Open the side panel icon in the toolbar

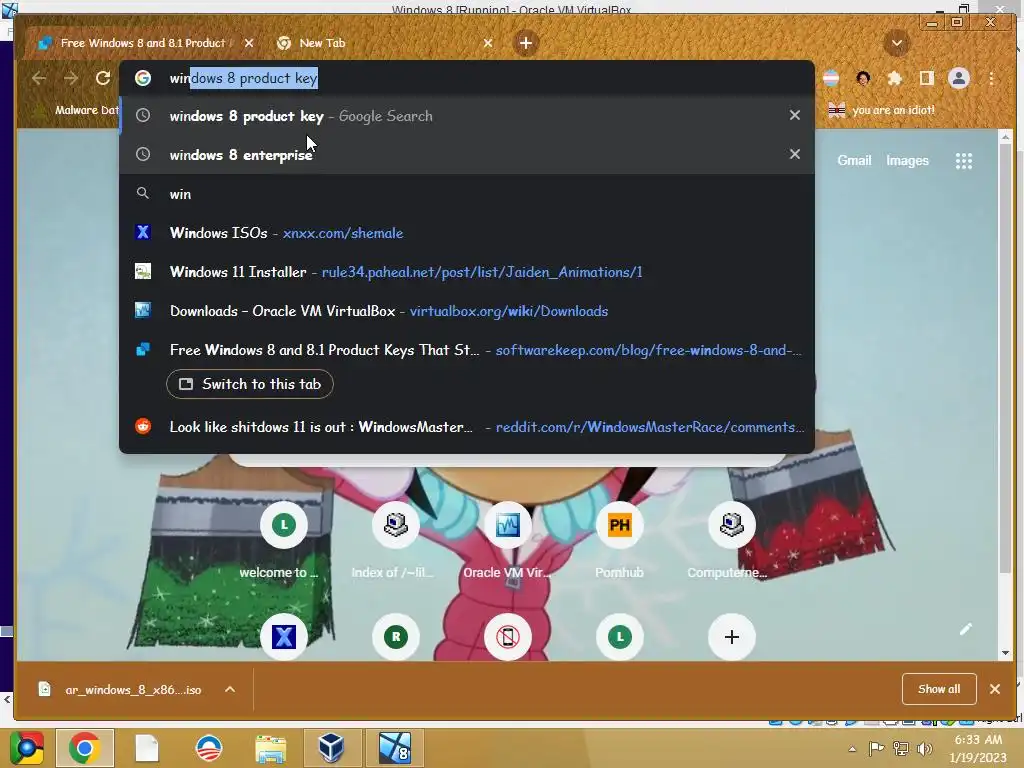click(x=926, y=78)
